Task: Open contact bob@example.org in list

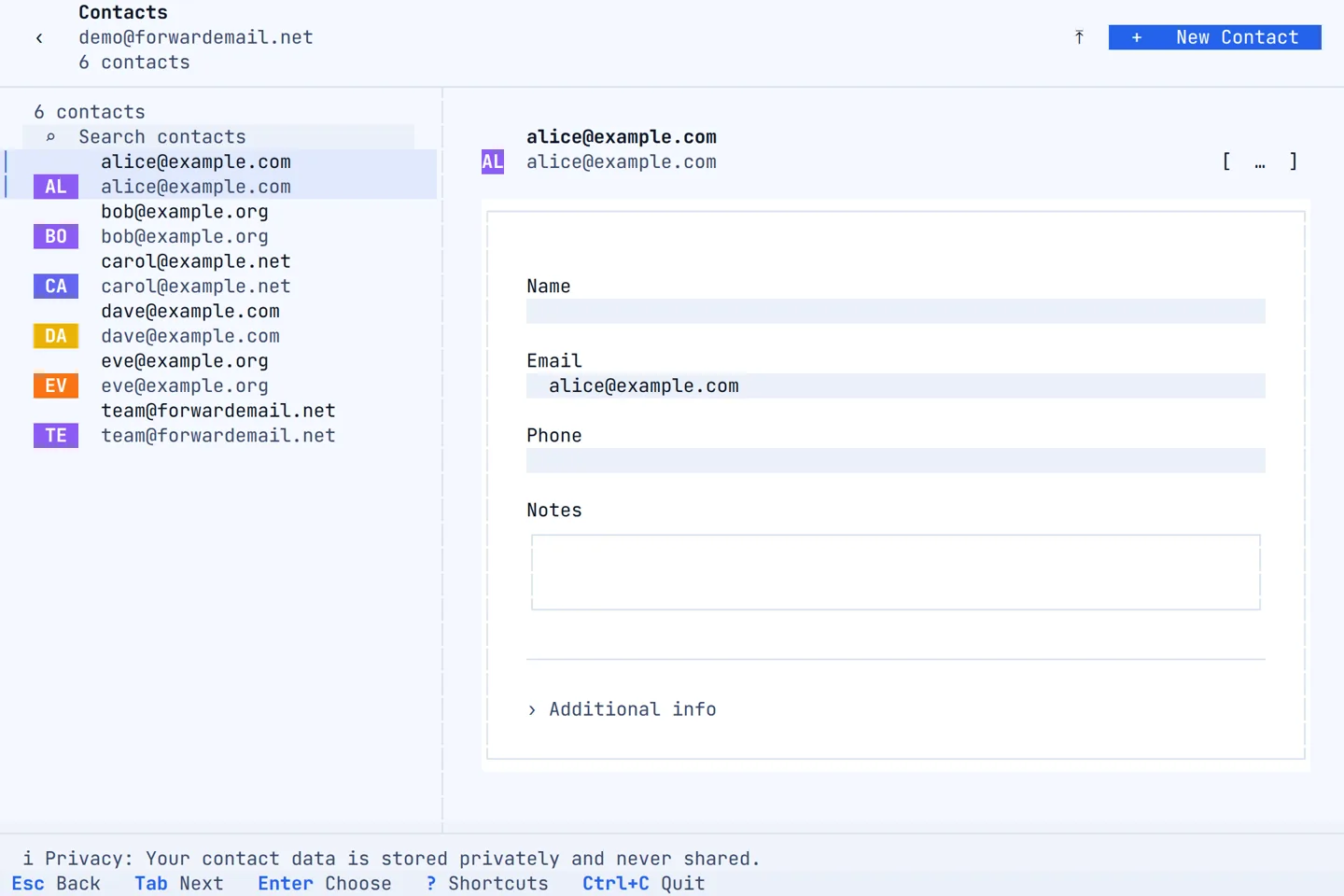Action: 220,224
